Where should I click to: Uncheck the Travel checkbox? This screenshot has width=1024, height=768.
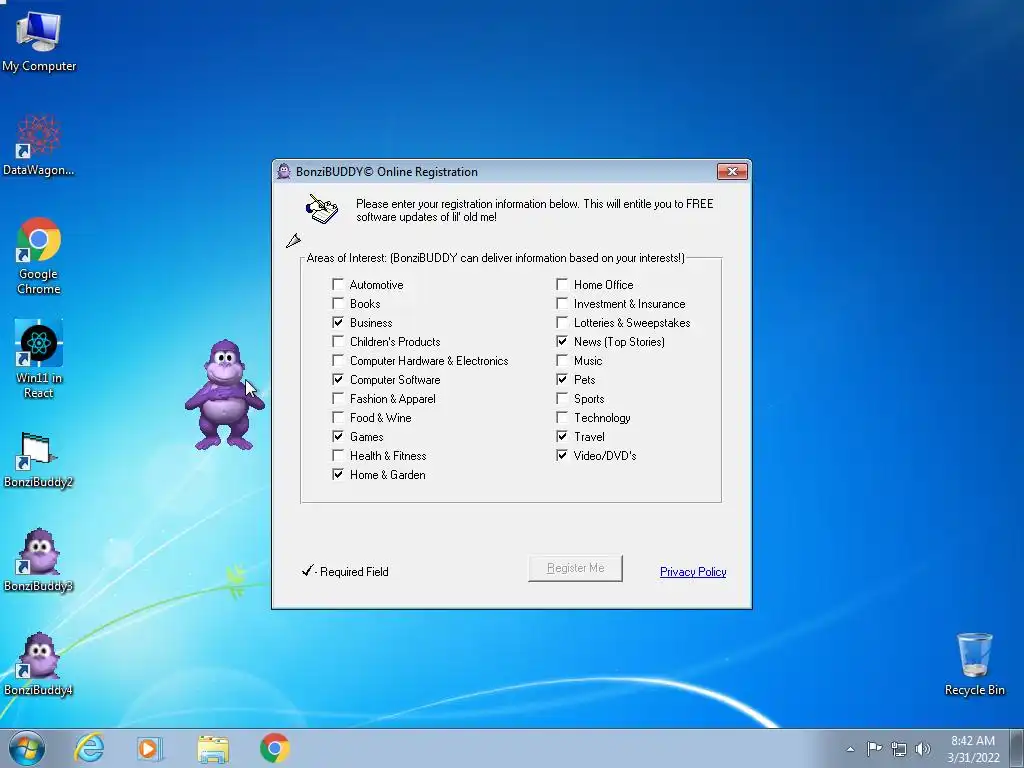pyautogui.click(x=562, y=436)
